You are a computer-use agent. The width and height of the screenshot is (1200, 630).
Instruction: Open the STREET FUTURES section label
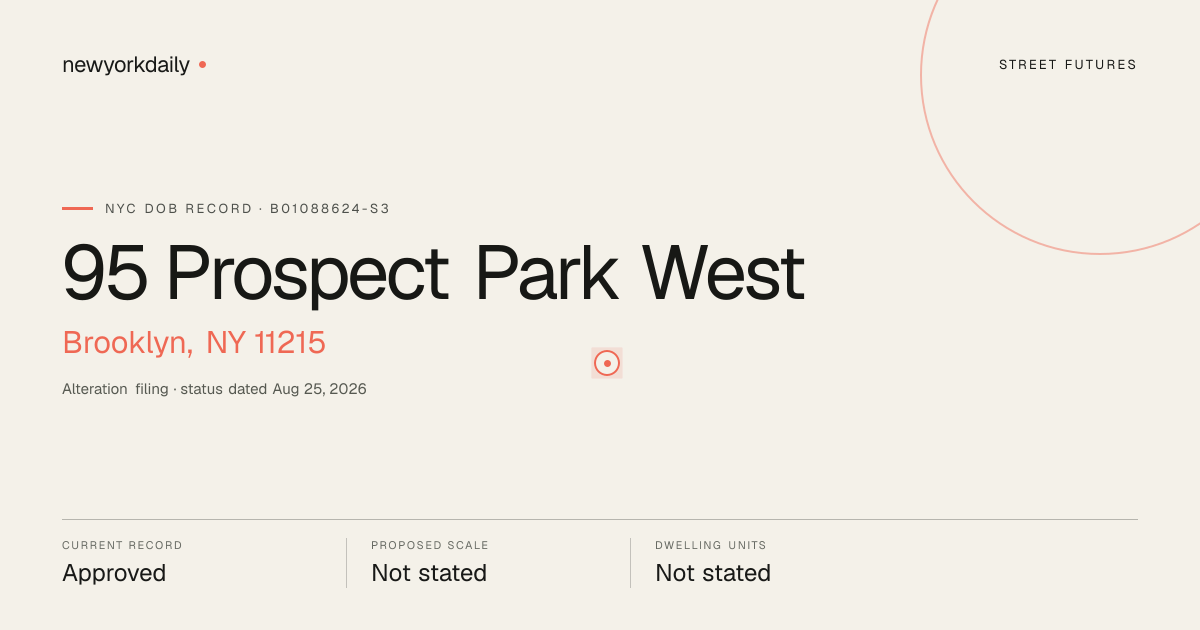(x=1068, y=65)
